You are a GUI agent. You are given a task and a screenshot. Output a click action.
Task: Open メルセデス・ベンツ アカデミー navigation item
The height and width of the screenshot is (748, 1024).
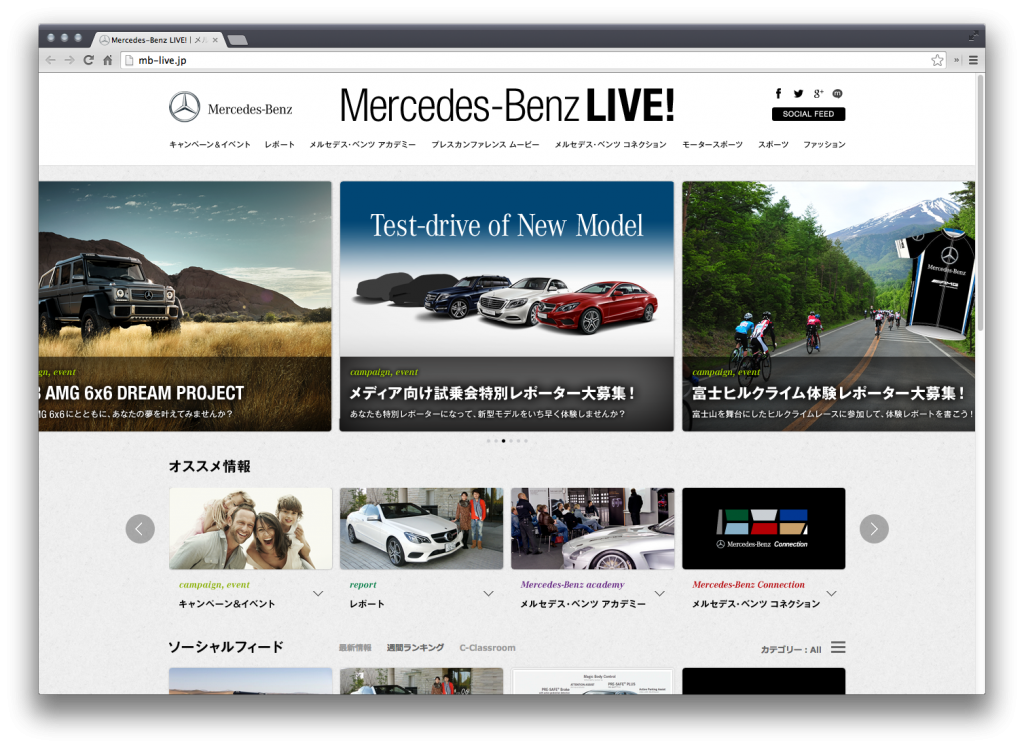tap(362, 144)
